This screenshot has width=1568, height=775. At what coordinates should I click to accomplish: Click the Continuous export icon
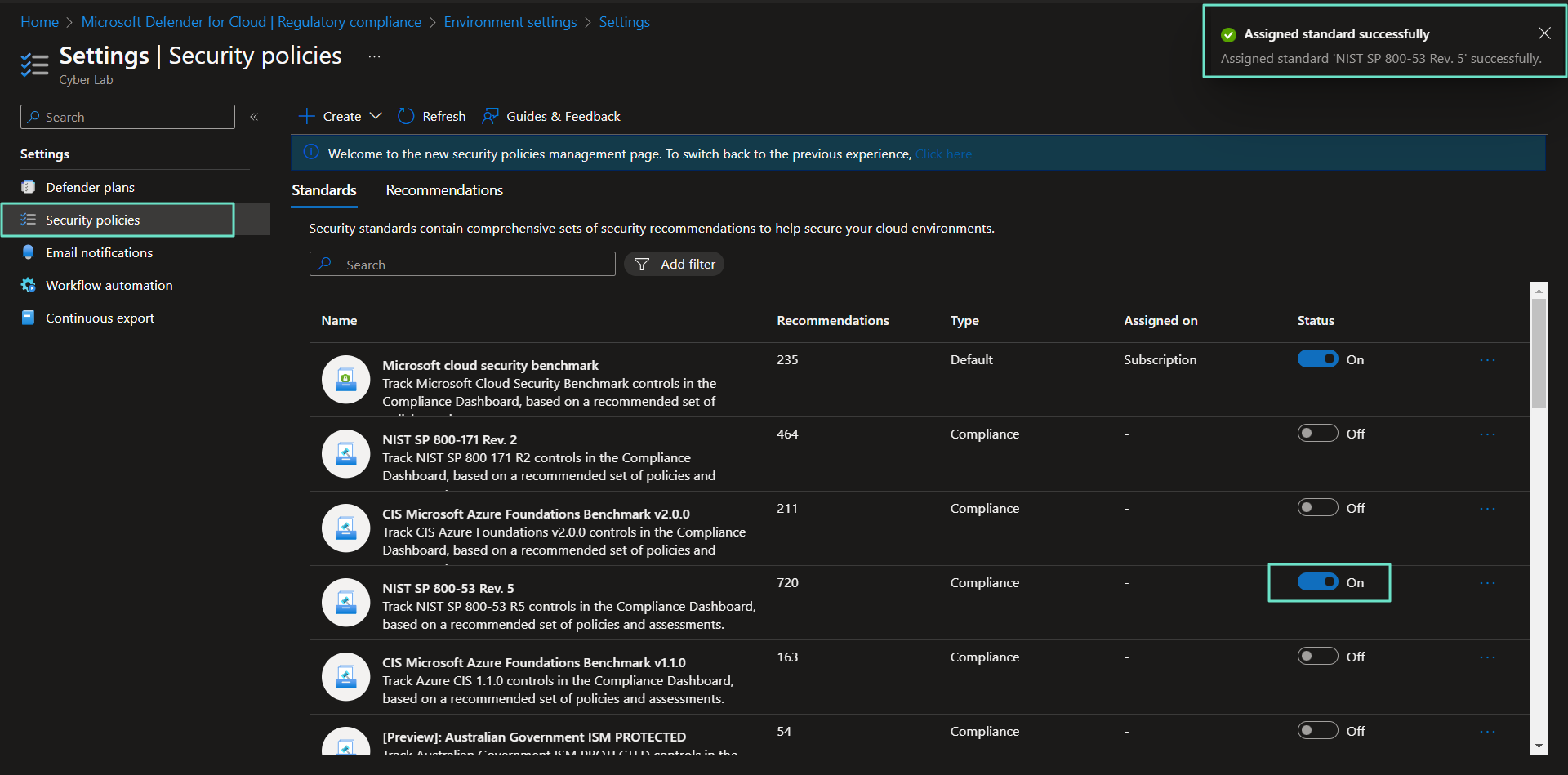click(x=29, y=318)
